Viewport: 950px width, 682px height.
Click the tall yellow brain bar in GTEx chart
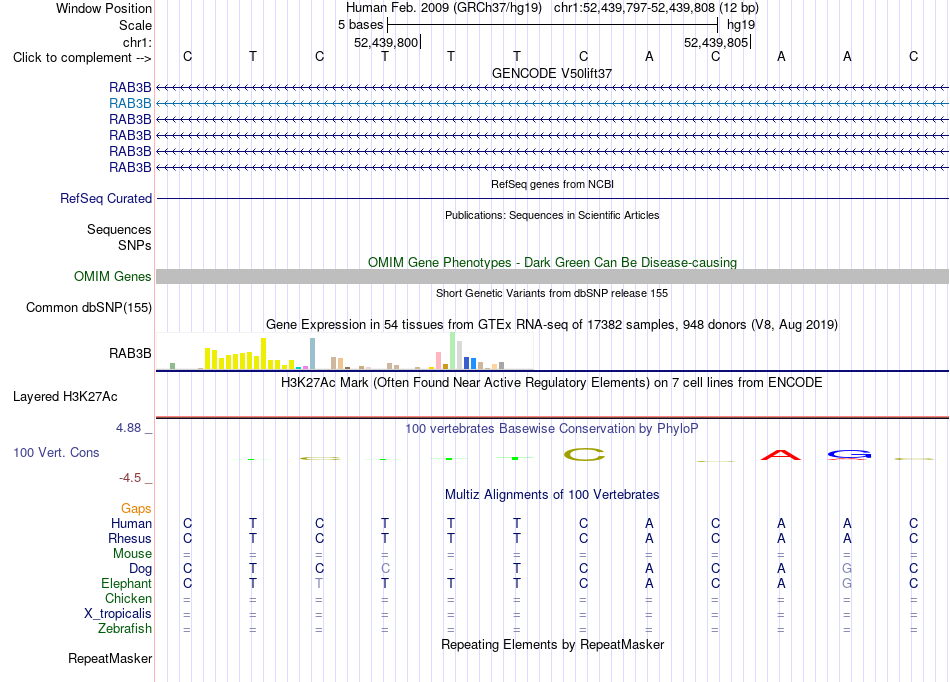tap(264, 354)
